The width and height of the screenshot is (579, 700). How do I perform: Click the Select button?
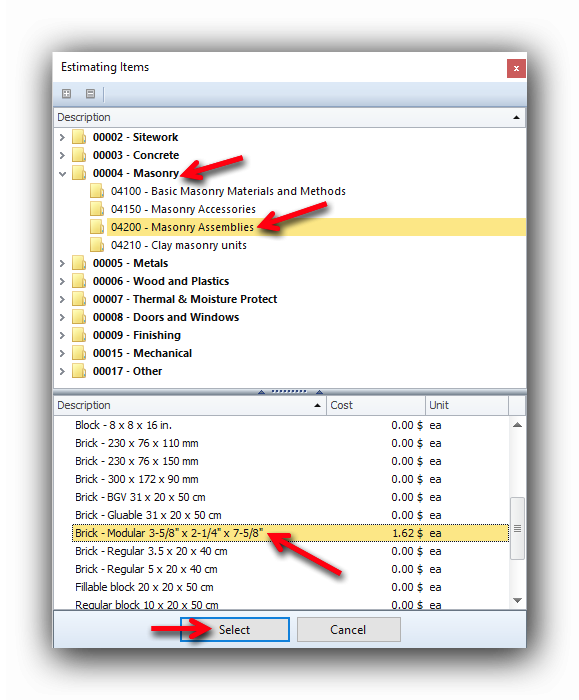(x=235, y=629)
